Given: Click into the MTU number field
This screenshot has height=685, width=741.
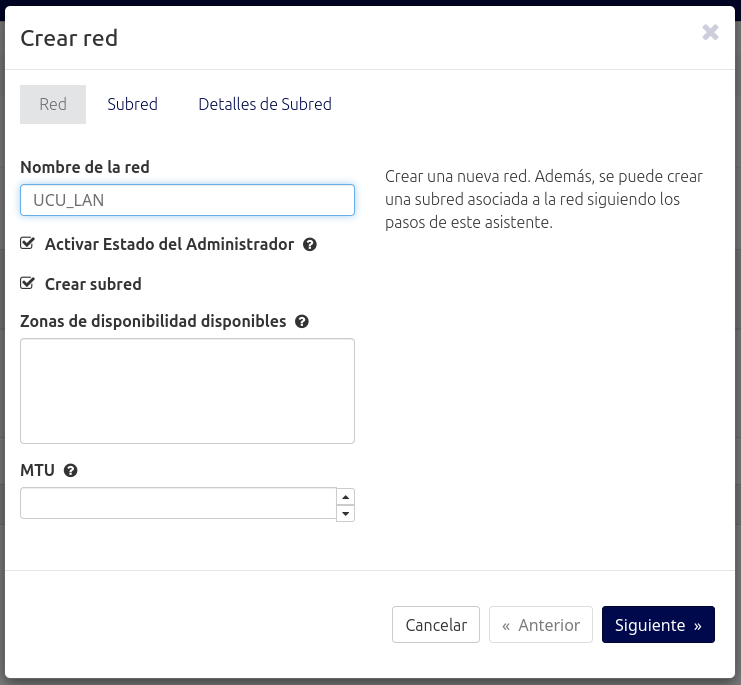Looking at the screenshot, I should (x=178, y=503).
